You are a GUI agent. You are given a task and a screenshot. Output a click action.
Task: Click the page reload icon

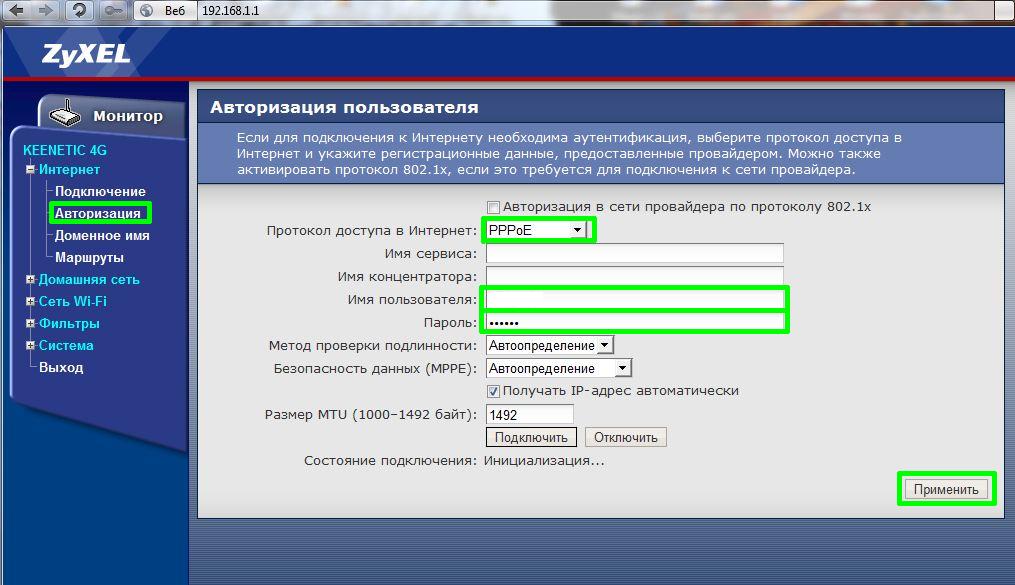click(78, 10)
